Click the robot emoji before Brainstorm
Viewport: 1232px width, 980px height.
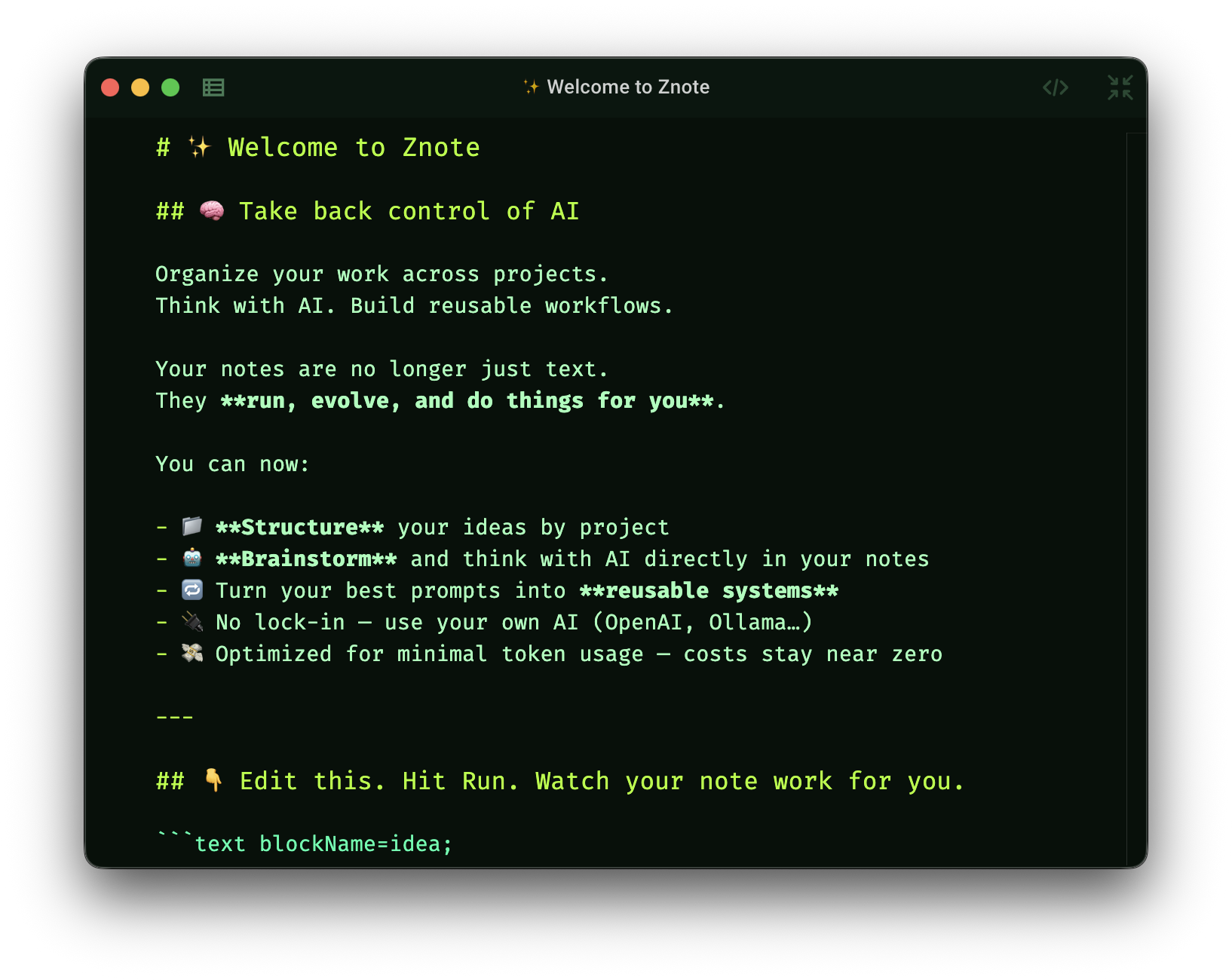click(x=192, y=558)
